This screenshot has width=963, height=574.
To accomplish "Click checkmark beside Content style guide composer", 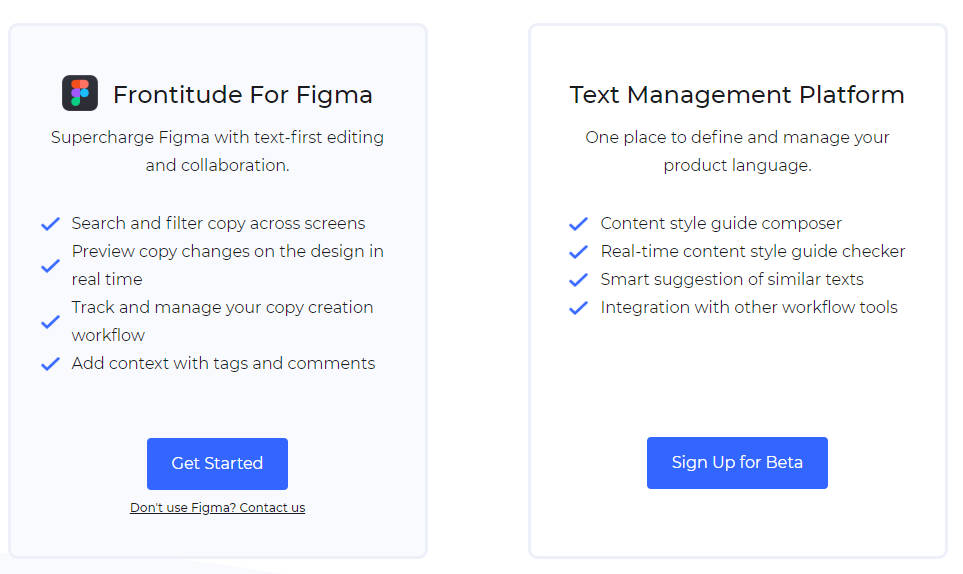I will point(578,224).
